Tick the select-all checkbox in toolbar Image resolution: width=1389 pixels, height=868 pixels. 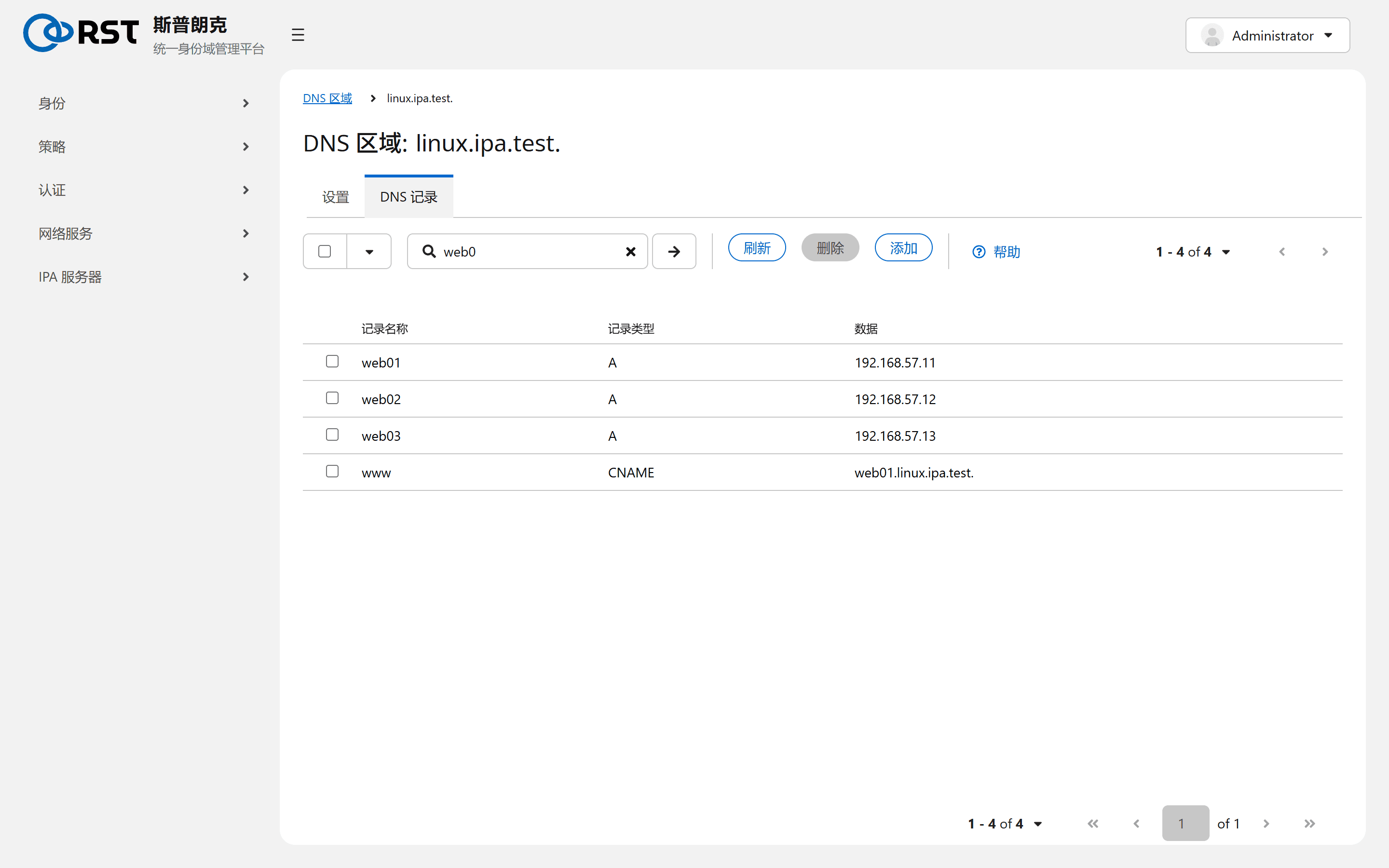(x=324, y=251)
